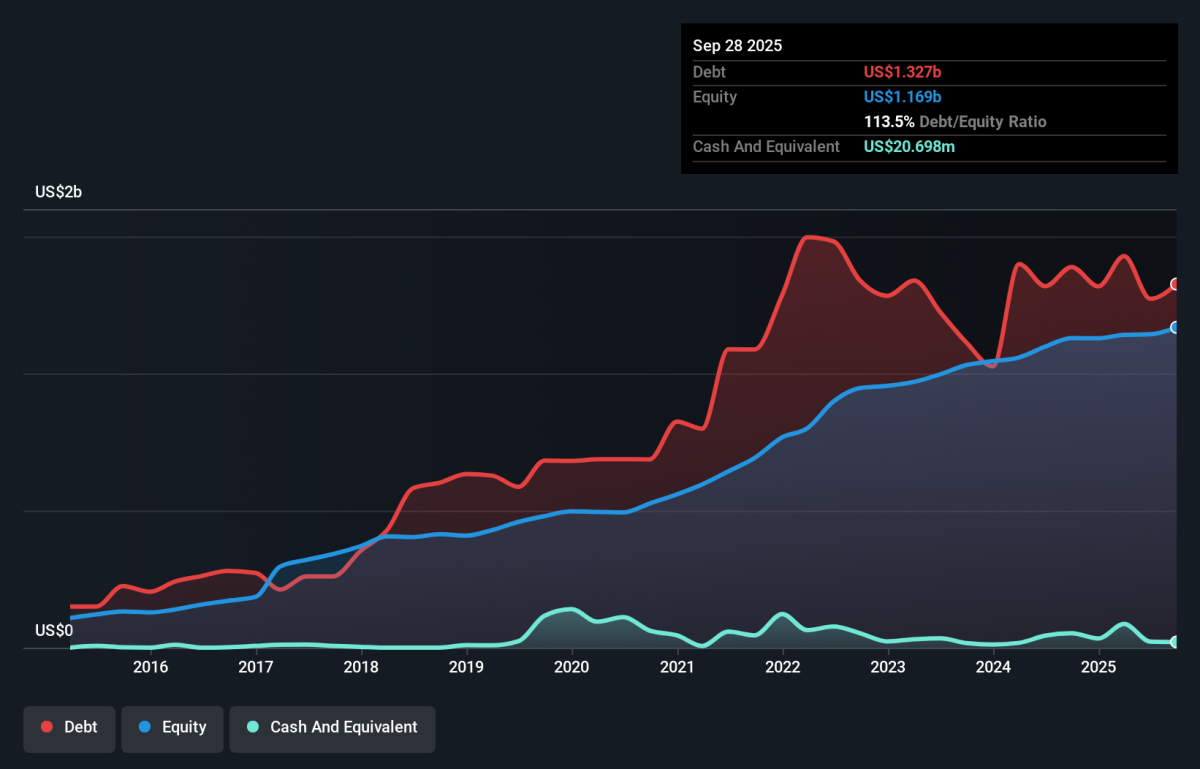
Task: Click the 2020 x-axis label
Action: [x=571, y=667]
